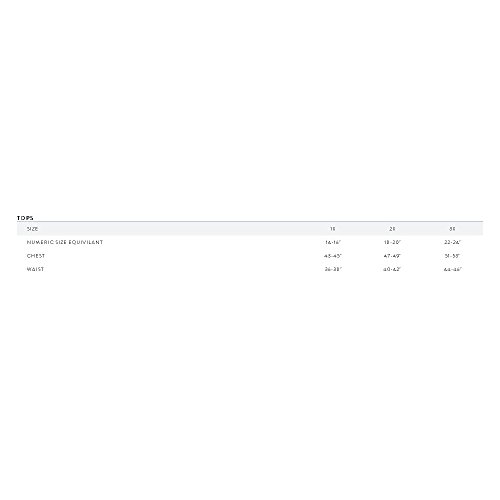Click the CHEST row label
Image resolution: width=500 pixels, height=500 pixels.
pos(36,256)
